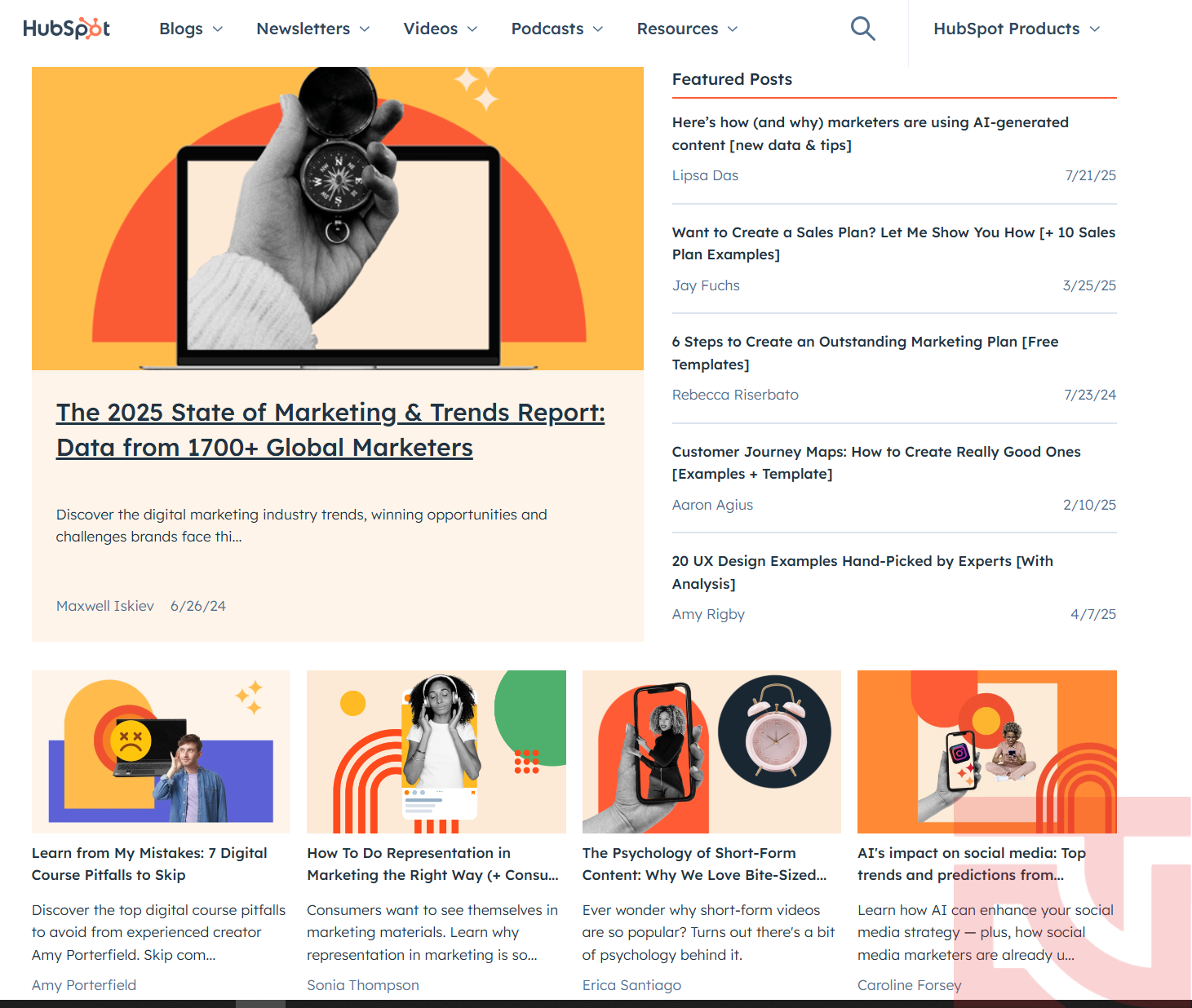This screenshot has height=1008, width=1192.
Task: Click excerpt 'Ever wonder why short-form videos'
Action: pos(708,932)
